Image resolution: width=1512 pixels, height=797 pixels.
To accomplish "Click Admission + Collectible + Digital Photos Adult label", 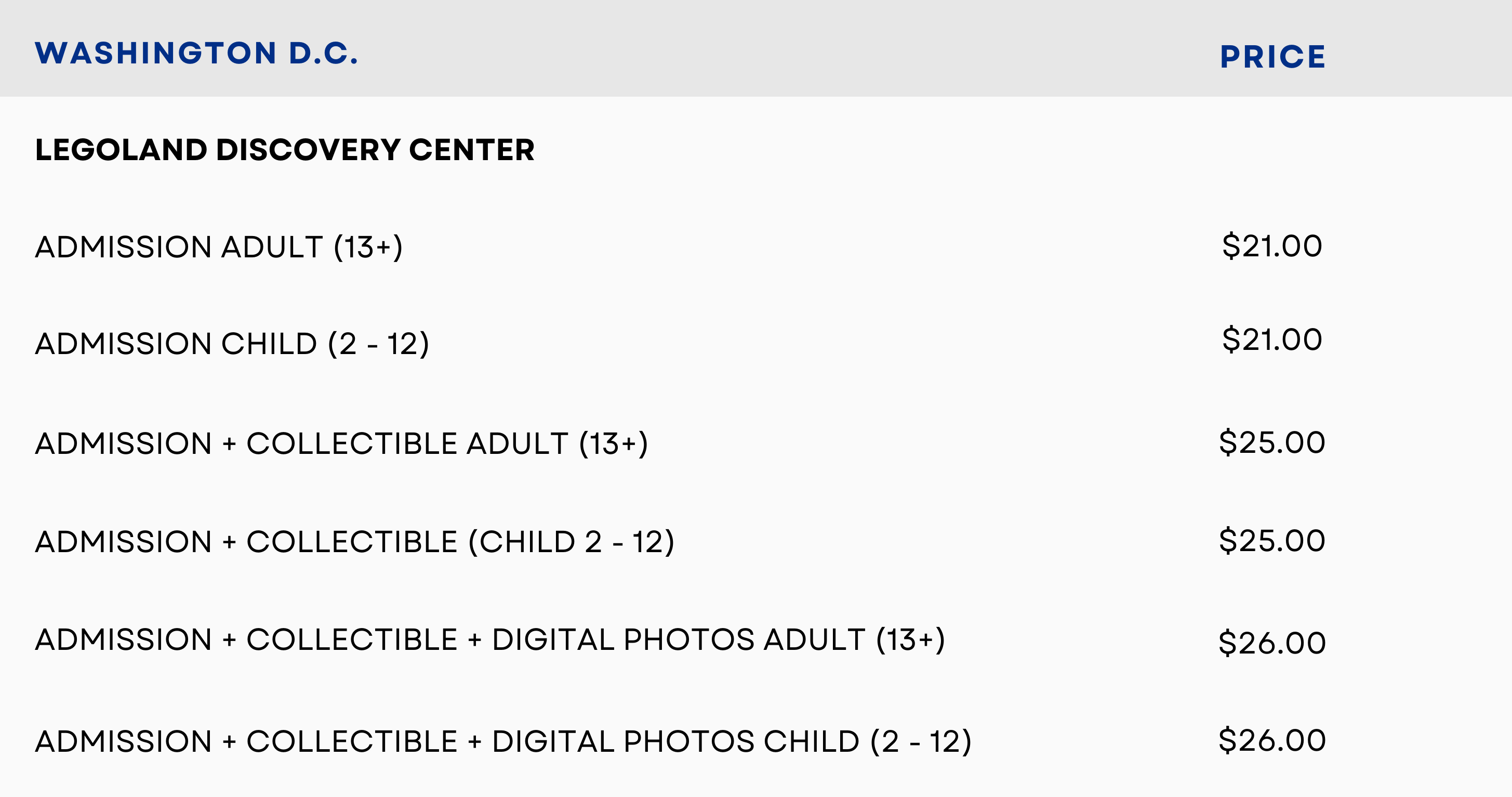I will (x=490, y=639).
